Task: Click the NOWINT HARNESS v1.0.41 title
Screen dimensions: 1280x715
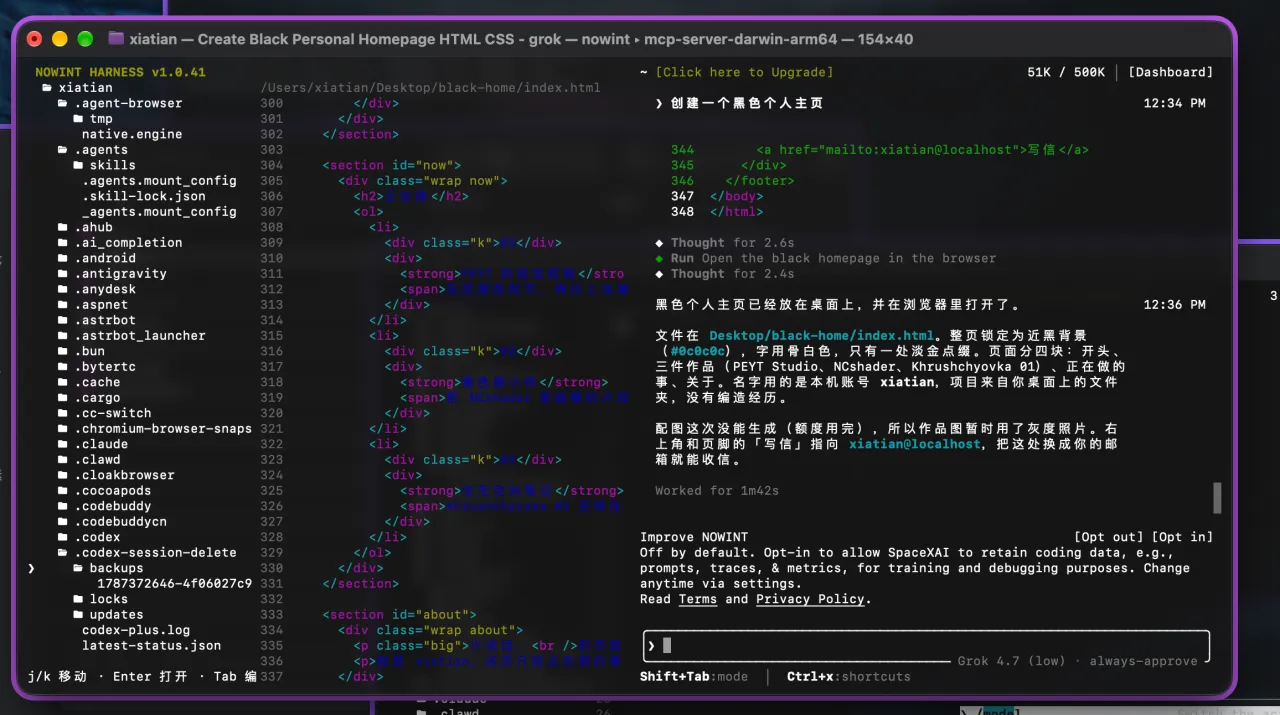Action: coord(120,72)
